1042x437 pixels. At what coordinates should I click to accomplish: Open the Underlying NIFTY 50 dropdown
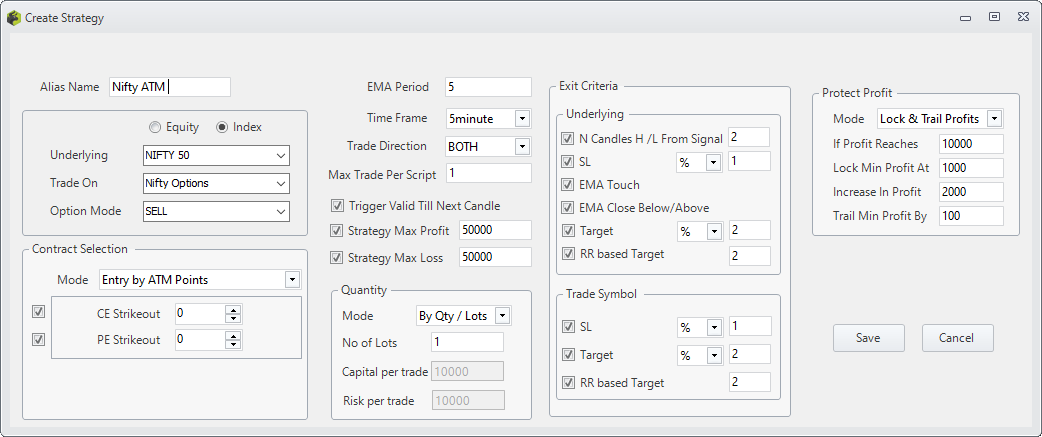click(217, 155)
